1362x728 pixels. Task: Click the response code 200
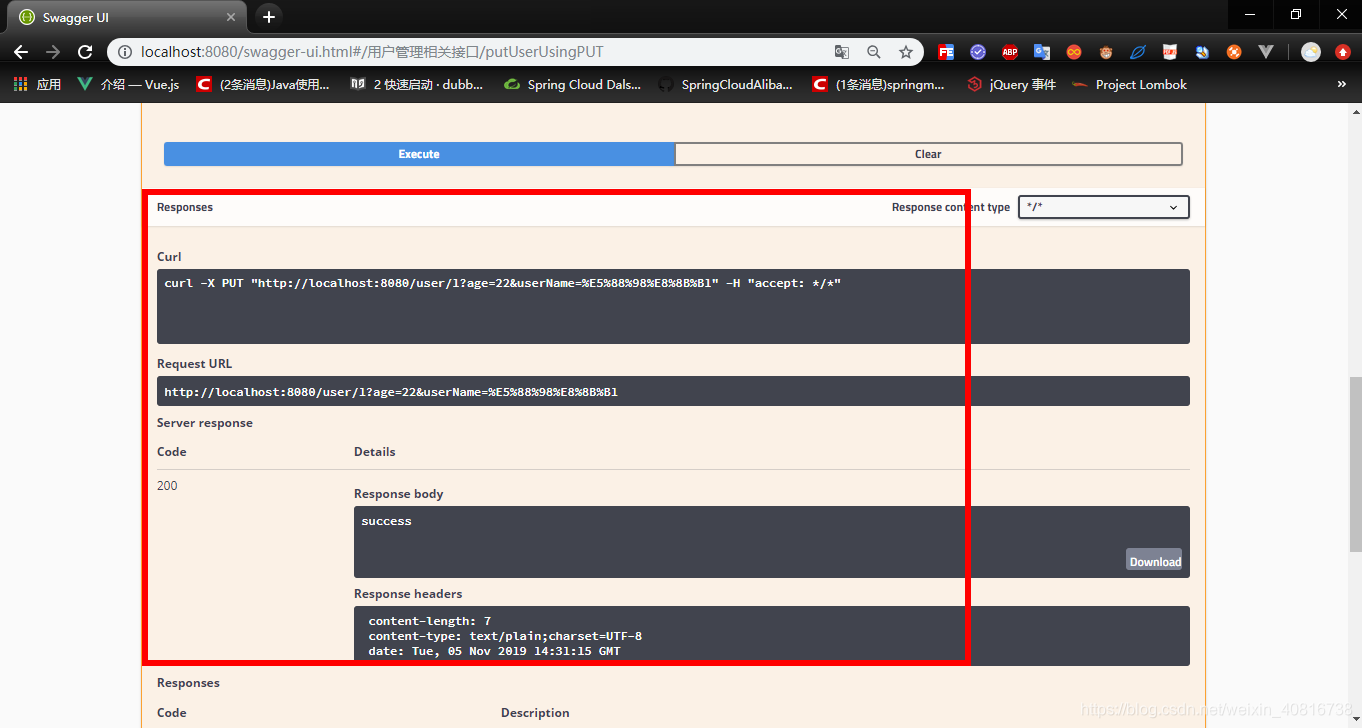[x=167, y=486]
